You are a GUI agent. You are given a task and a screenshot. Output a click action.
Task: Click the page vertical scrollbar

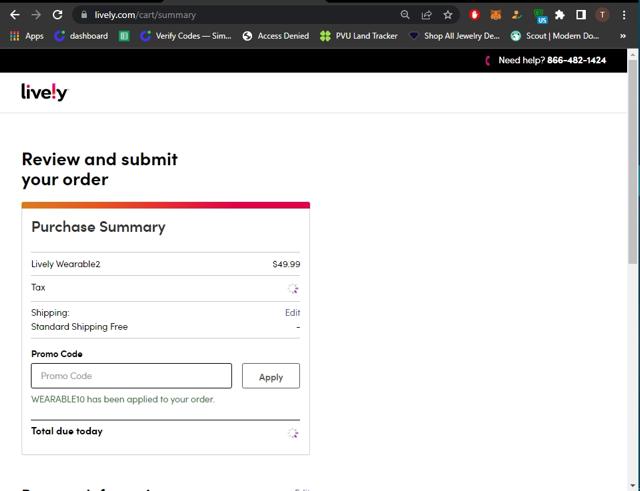(633, 161)
